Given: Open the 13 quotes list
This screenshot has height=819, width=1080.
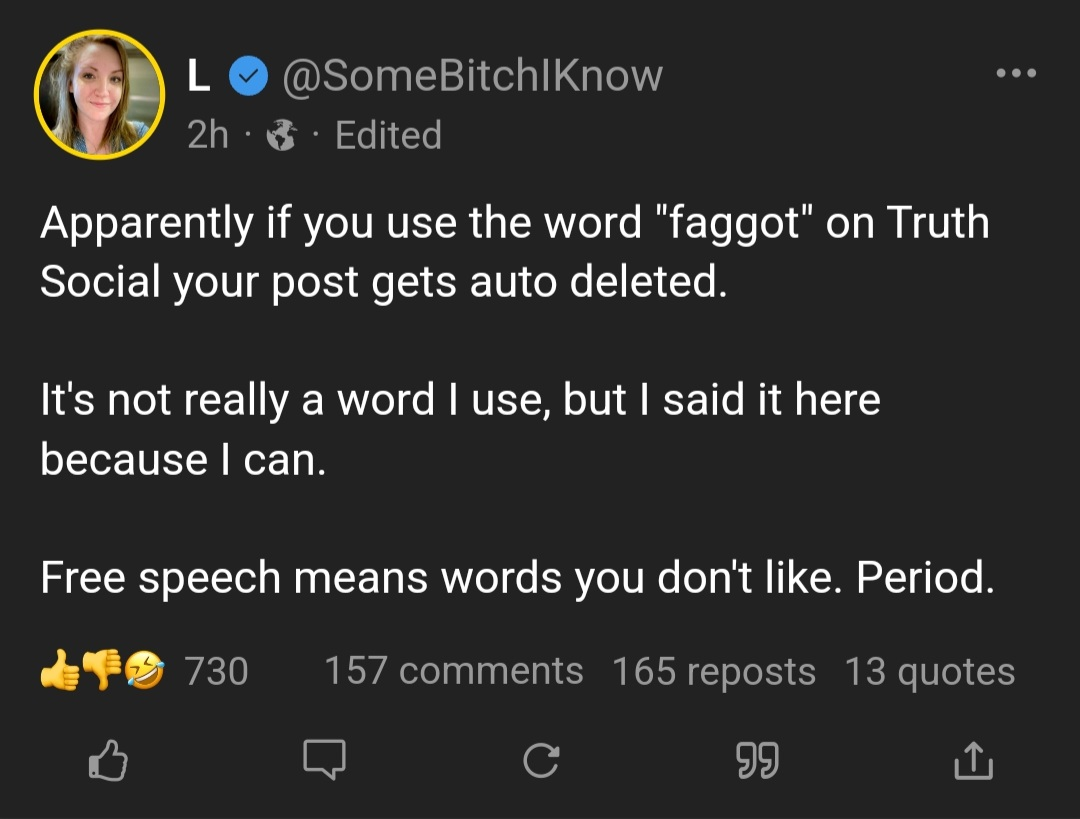Looking at the screenshot, I should 929,671.
